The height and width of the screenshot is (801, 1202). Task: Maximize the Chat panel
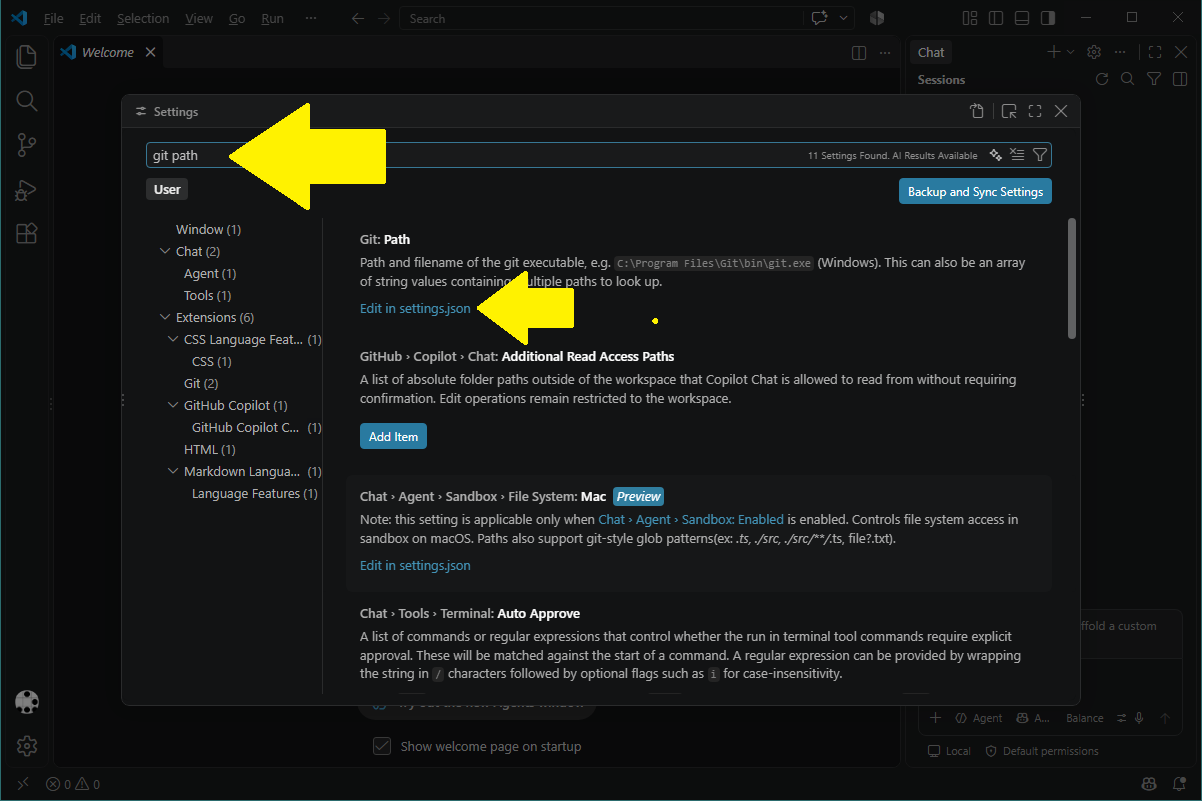pyautogui.click(x=1155, y=52)
